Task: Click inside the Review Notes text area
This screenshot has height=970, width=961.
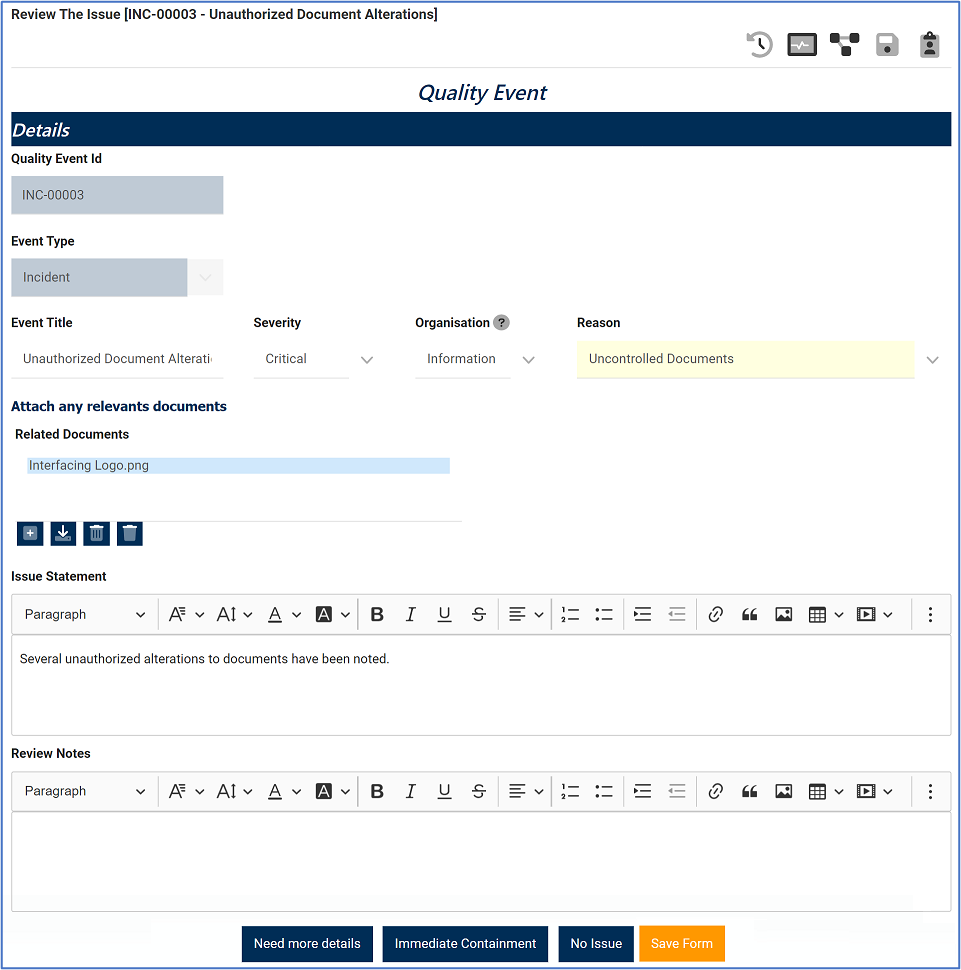Action: point(481,861)
